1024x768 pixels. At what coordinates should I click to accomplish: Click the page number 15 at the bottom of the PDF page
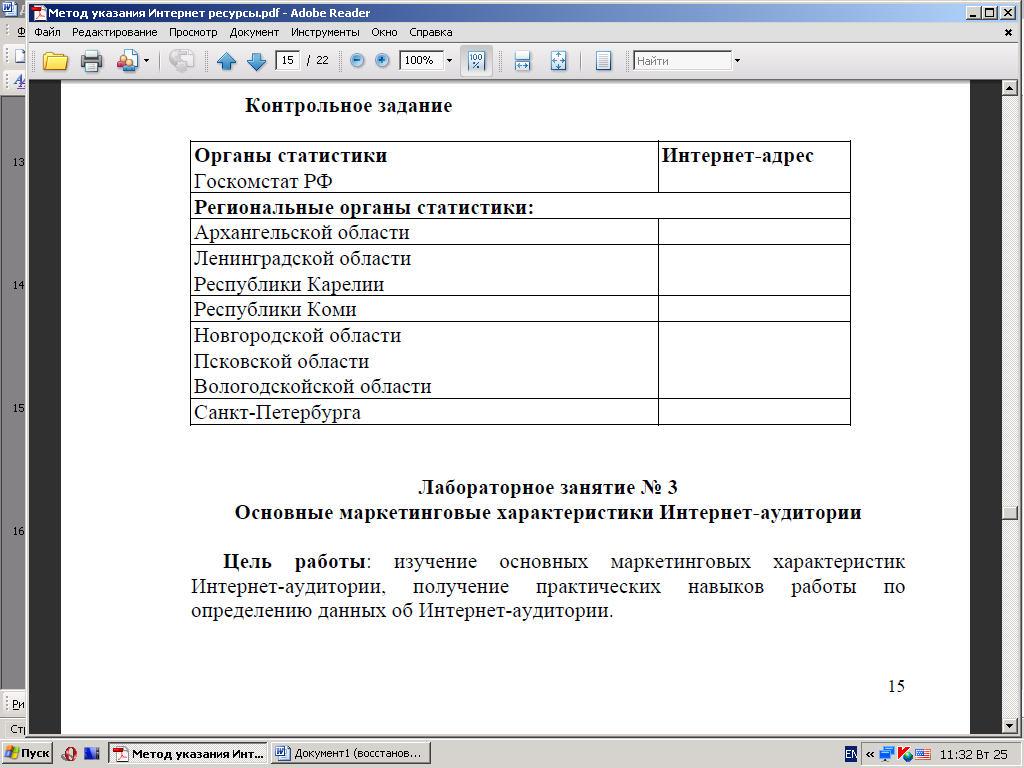[x=896, y=686]
